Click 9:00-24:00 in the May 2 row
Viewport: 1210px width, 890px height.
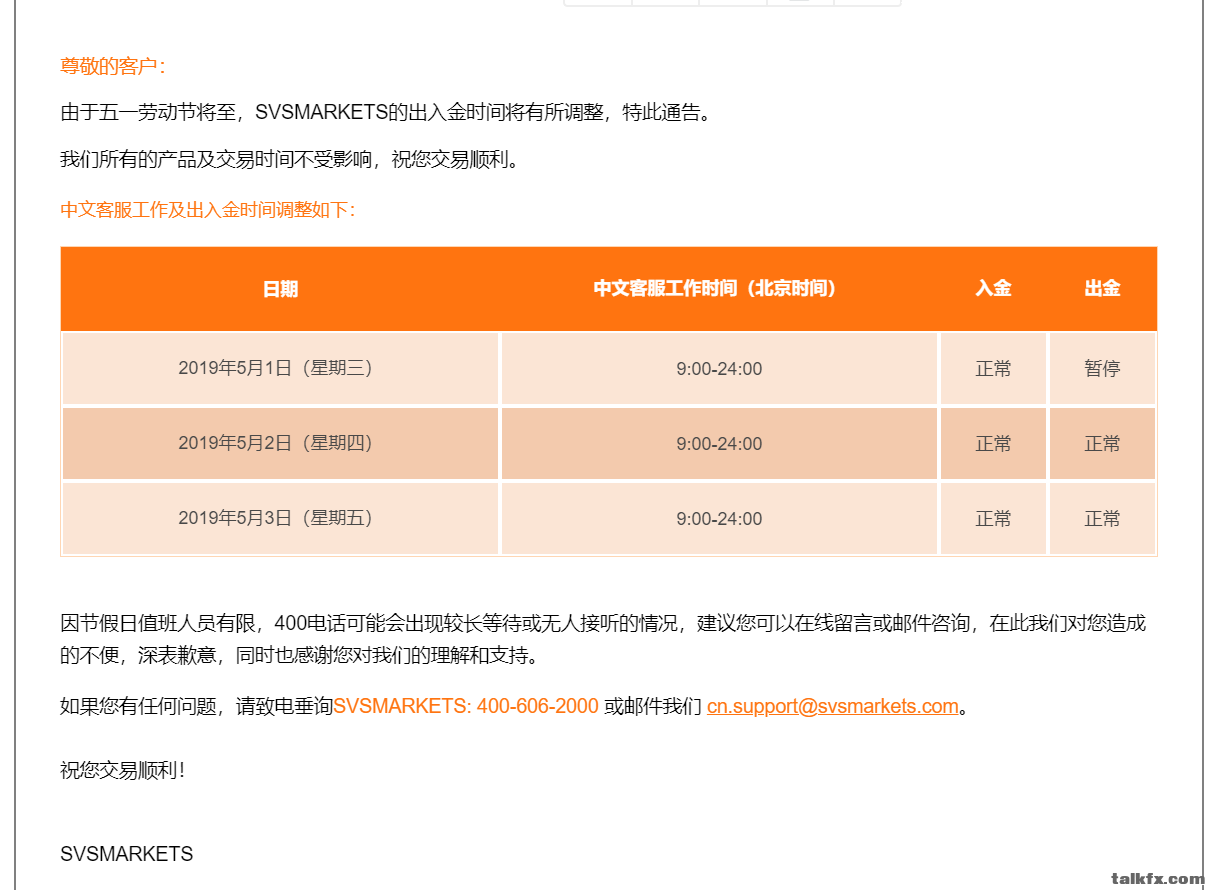pyautogui.click(x=719, y=444)
